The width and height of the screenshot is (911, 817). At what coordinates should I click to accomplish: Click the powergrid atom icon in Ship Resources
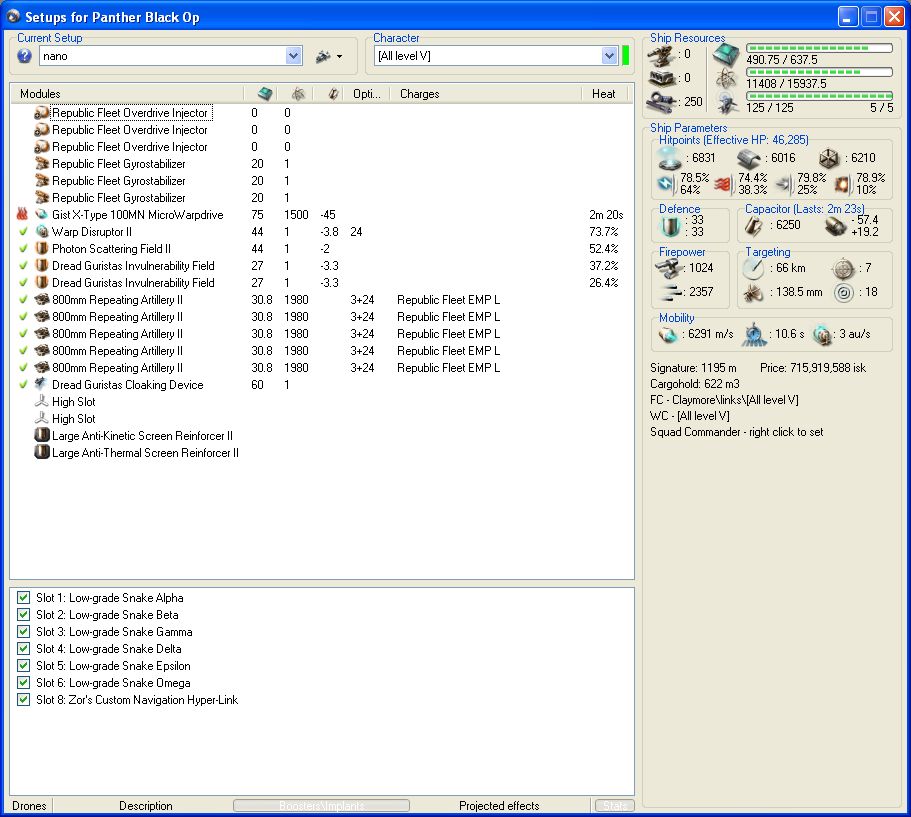[726, 78]
